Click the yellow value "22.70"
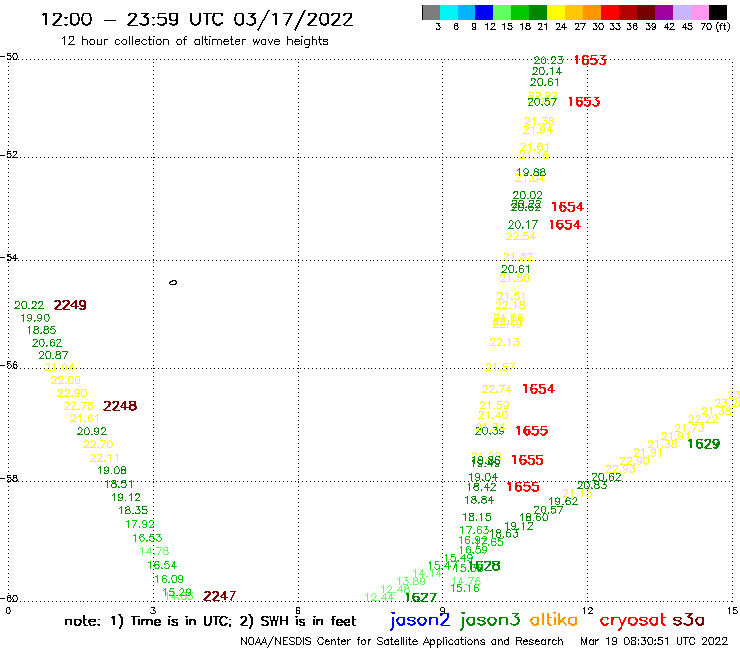Image resolution: width=740 pixels, height=650 pixels. (98, 445)
